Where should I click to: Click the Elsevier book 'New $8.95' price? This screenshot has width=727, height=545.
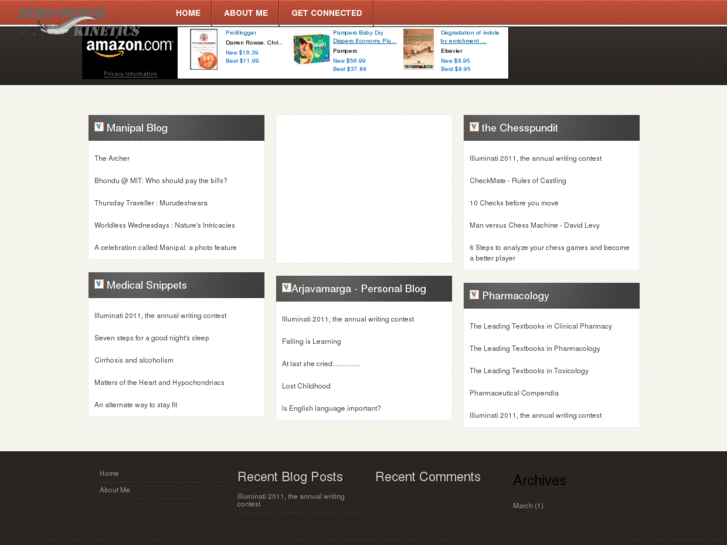pos(455,61)
